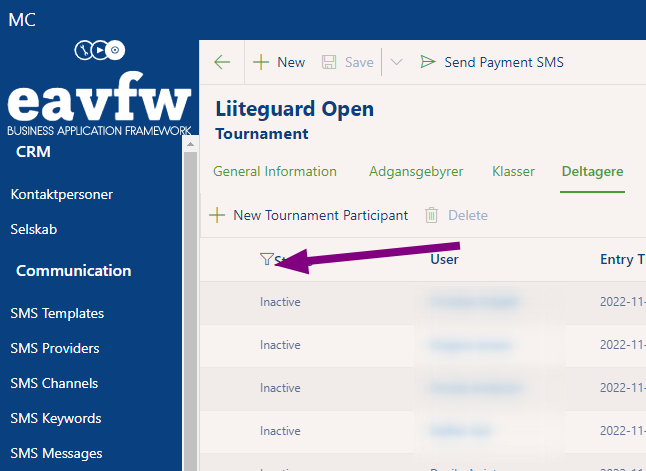Select the Deltagere tab
The width and height of the screenshot is (646, 471).
click(x=592, y=171)
